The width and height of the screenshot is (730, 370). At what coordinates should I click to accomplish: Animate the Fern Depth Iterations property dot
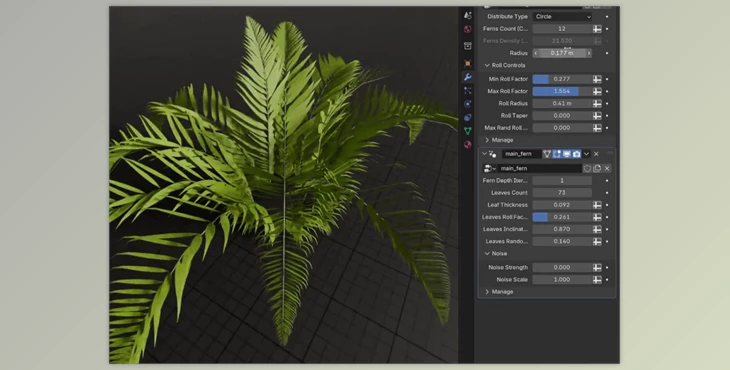coord(607,181)
